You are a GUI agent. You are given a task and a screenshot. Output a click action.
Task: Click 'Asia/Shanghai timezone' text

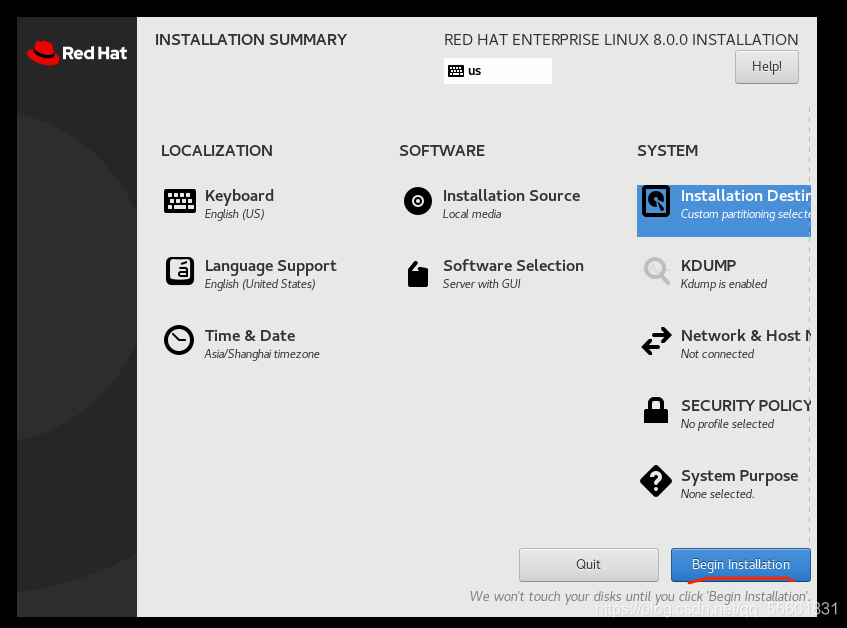click(262, 354)
